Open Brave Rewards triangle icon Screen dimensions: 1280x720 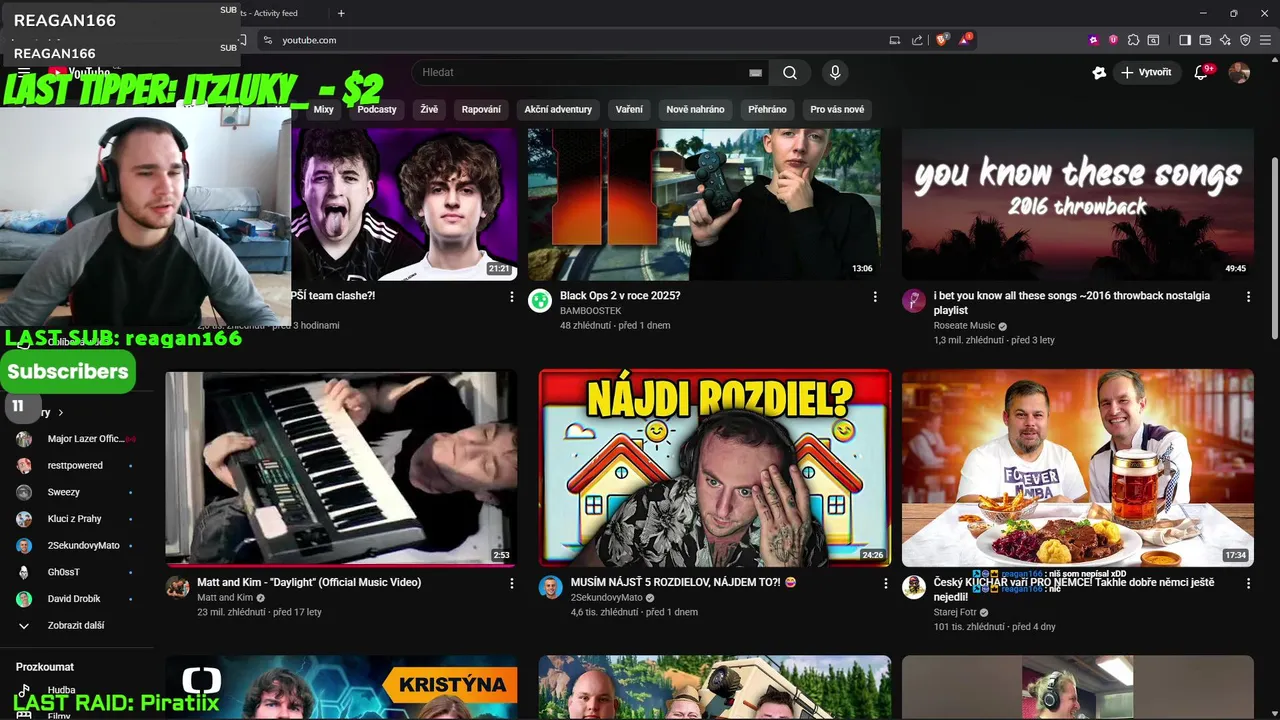[x=965, y=40]
